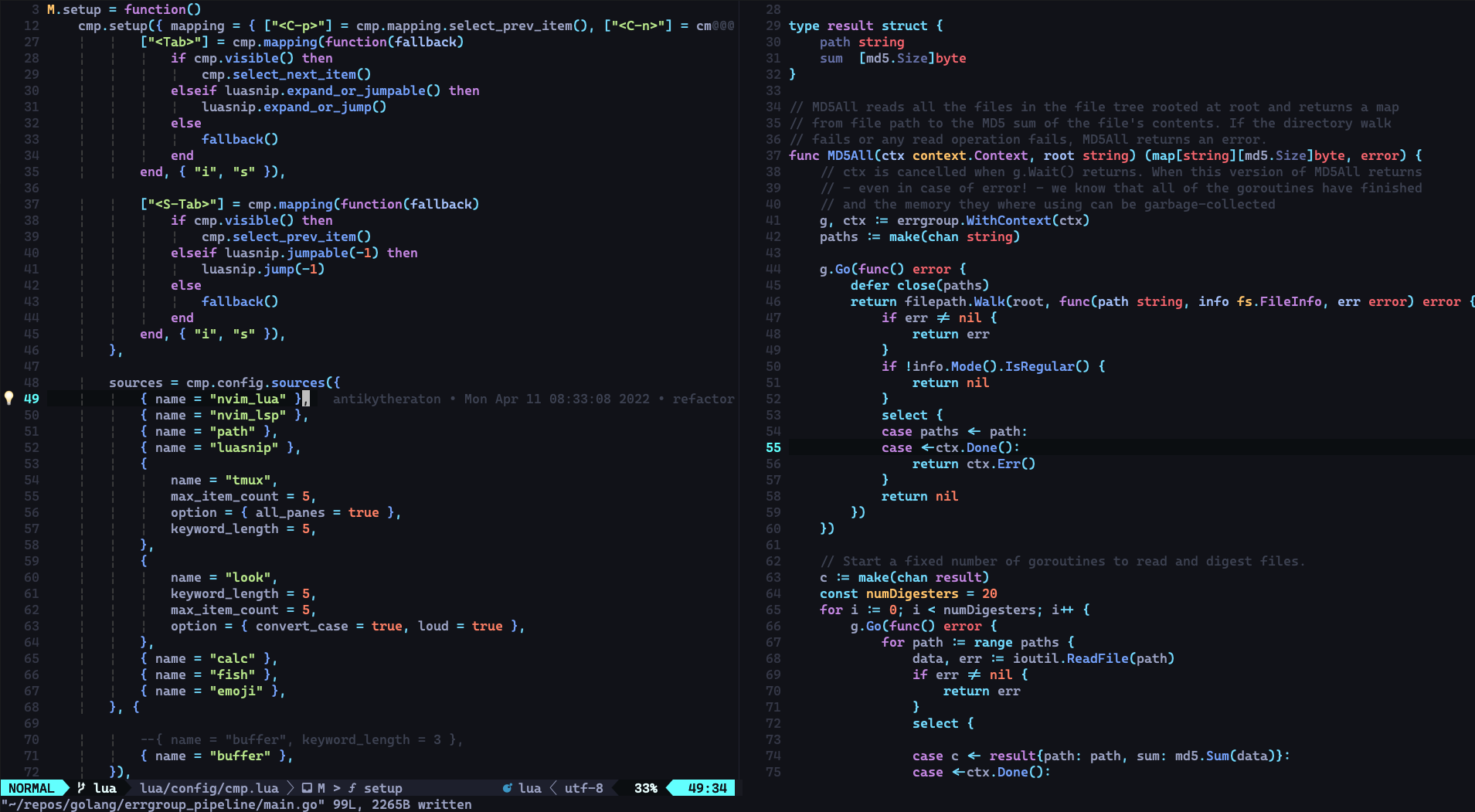Screen dimensions: 1475x812
Task: Click 'elseif luasnip.jumpable(-1) then' line
Action: click(x=294, y=253)
